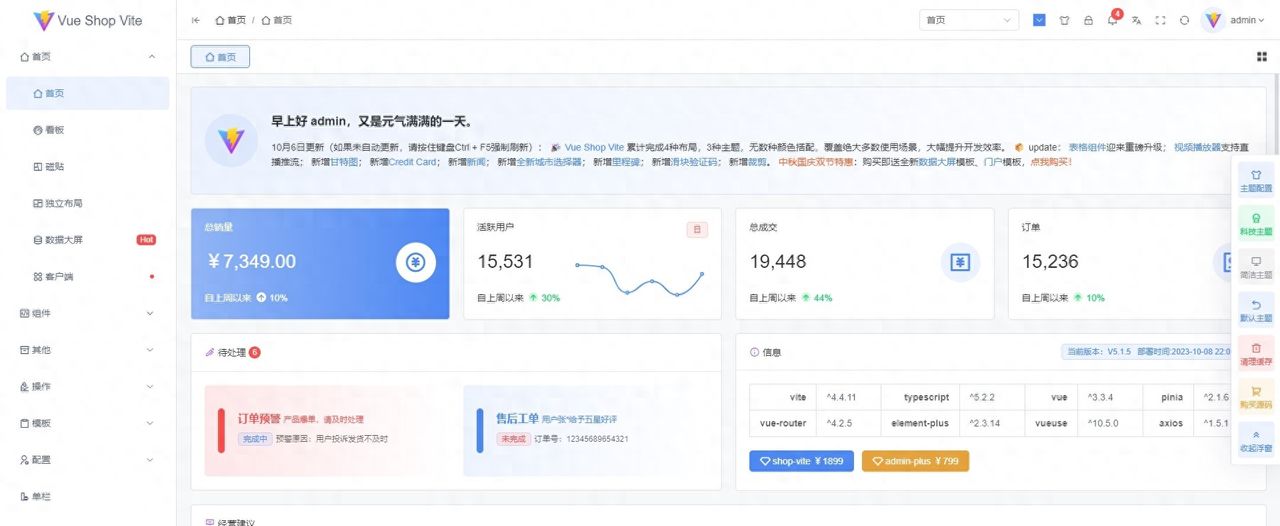Click the element-plus table cell
The height and width of the screenshot is (526, 1280).
click(x=920, y=423)
